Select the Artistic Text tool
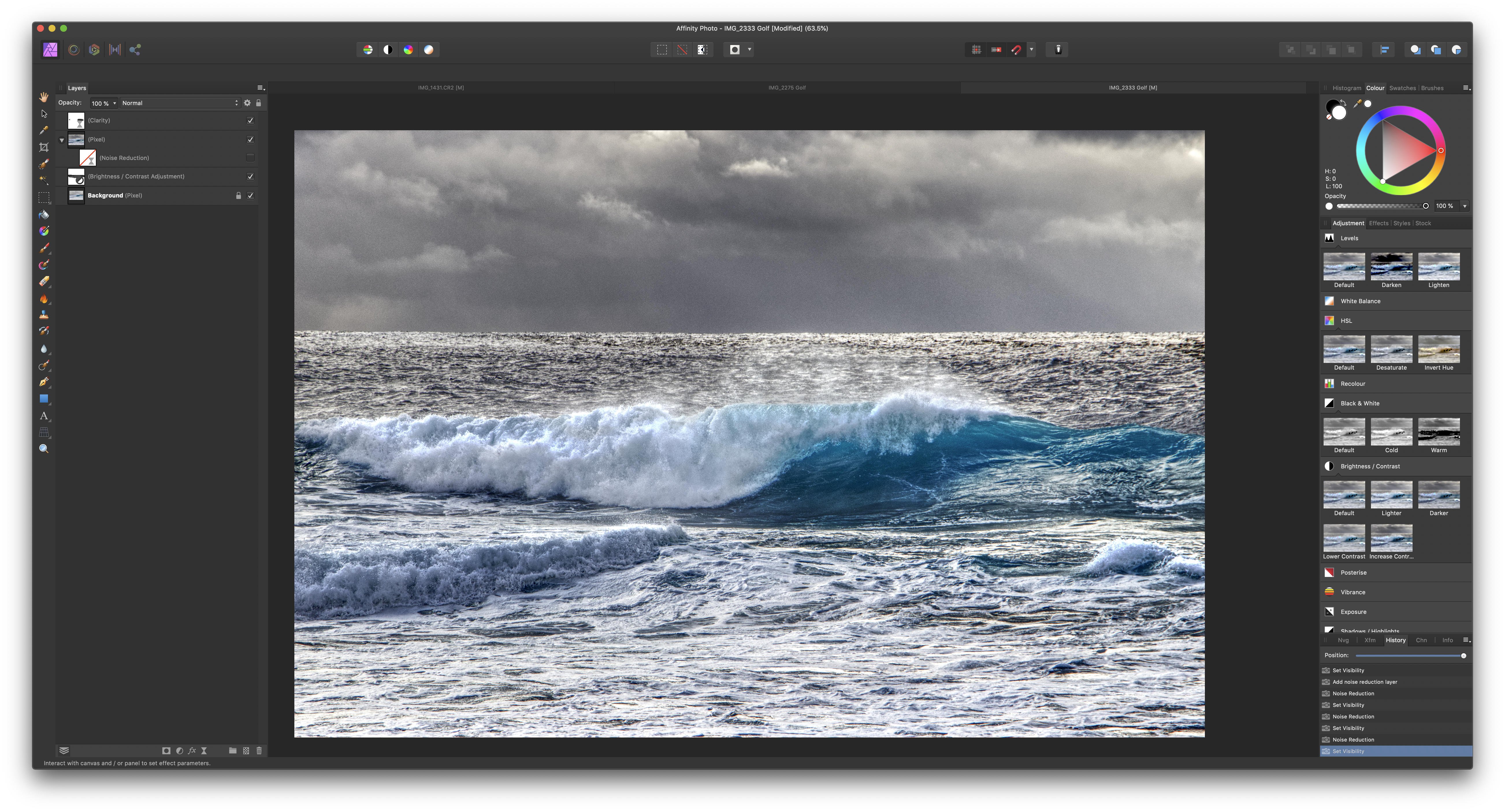The width and height of the screenshot is (1505, 812). coord(44,416)
